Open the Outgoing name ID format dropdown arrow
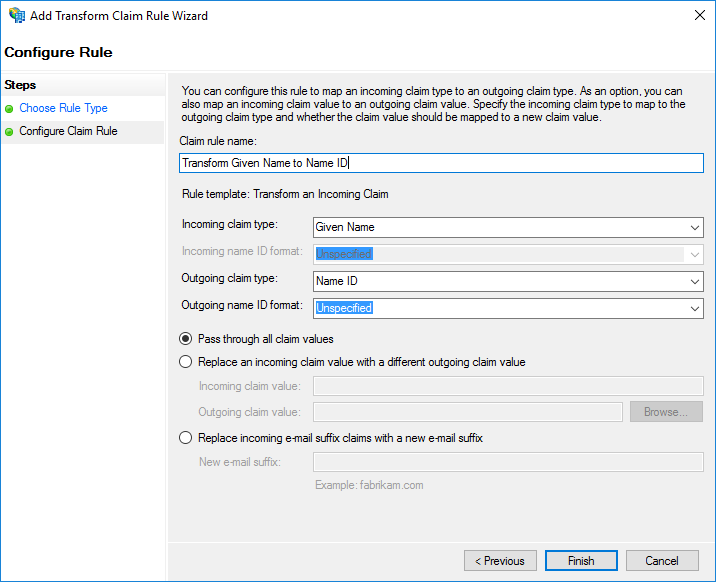The width and height of the screenshot is (716, 582). pyautogui.click(x=695, y=309)
